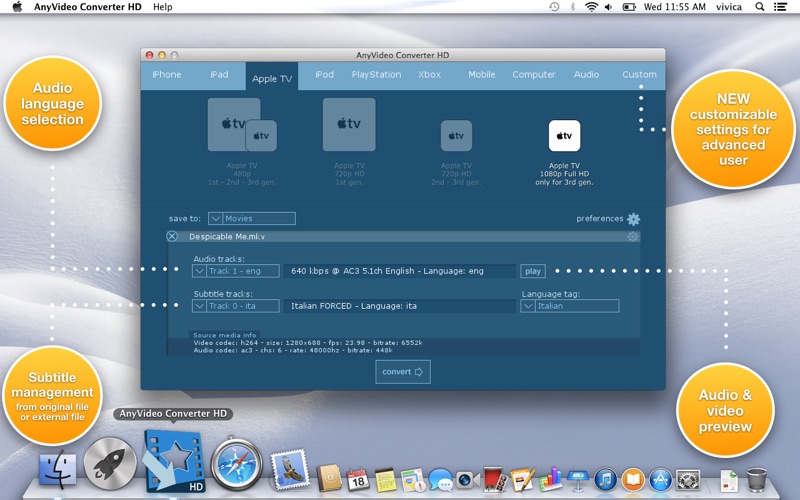800x500 pixels.
Task: Click the battery status icon in menu bar
Action: [629, 7]
